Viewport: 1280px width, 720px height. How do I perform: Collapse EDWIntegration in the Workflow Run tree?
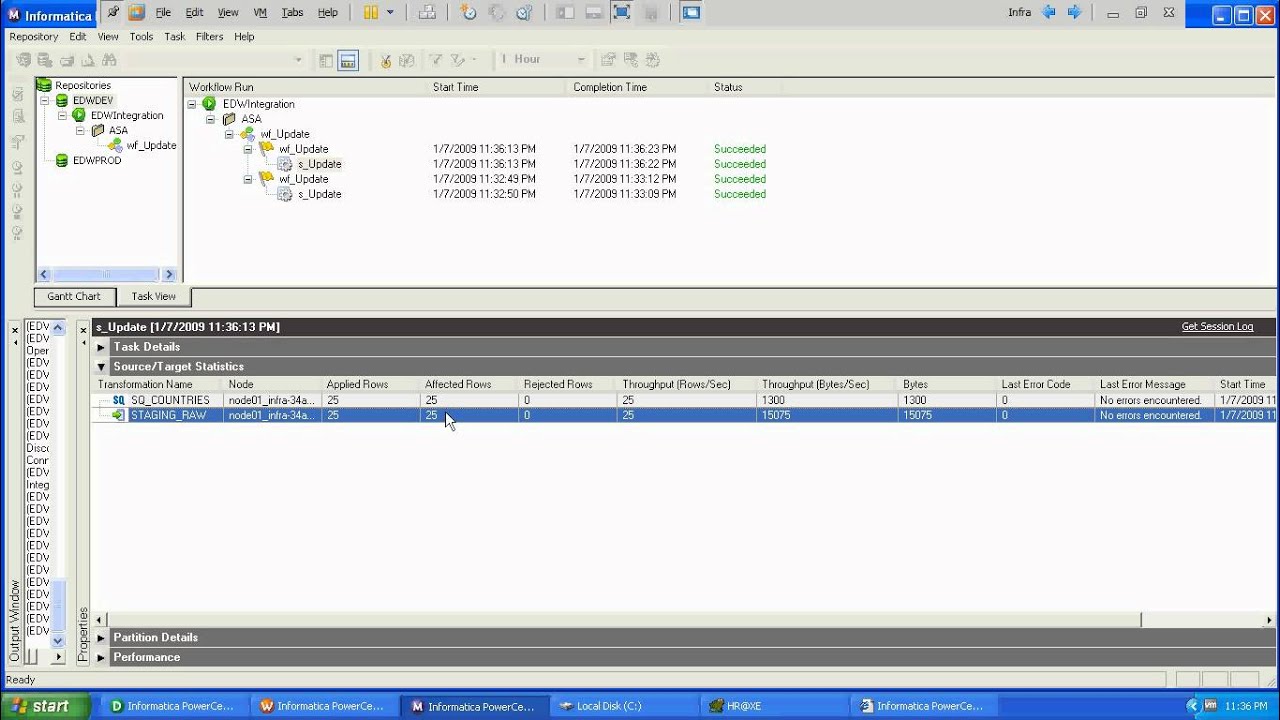[192, 104]
